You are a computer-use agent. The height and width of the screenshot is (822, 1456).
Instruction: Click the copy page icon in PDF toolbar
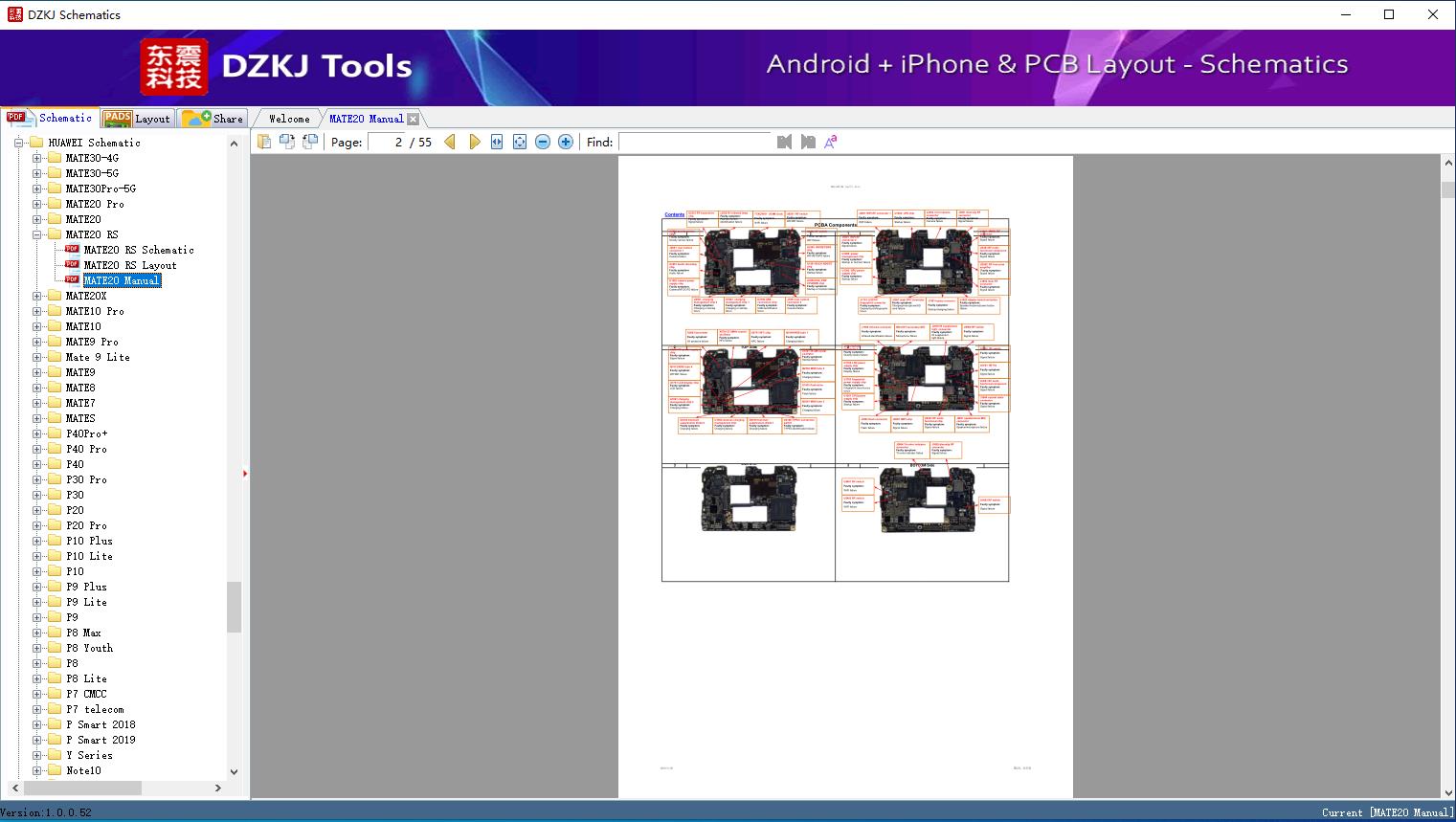[264, 142]
